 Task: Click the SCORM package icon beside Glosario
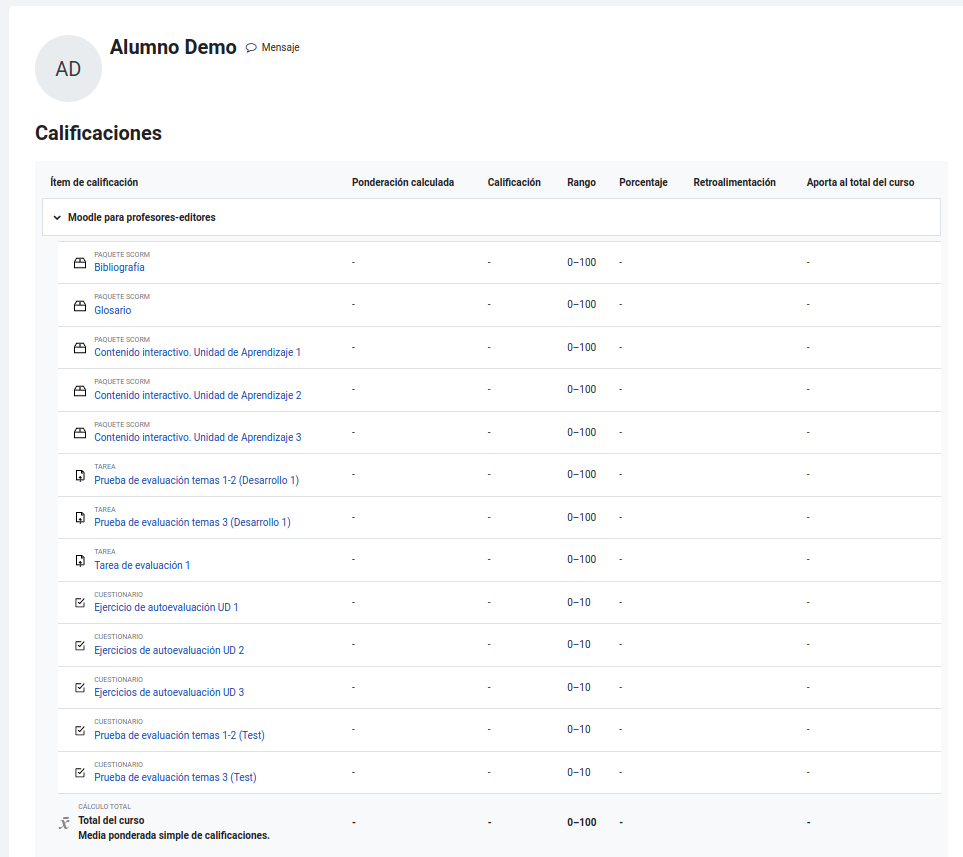tap(80, 306)
